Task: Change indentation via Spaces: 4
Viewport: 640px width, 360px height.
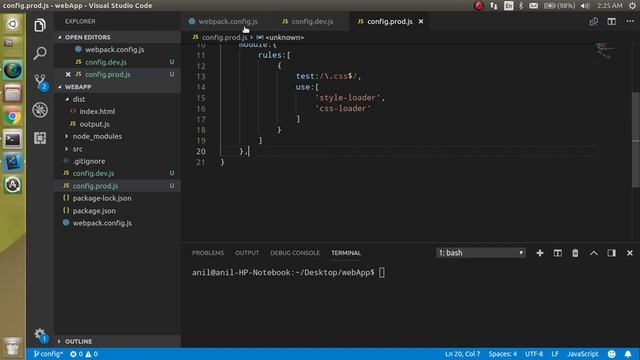Action: pos(502,354)
